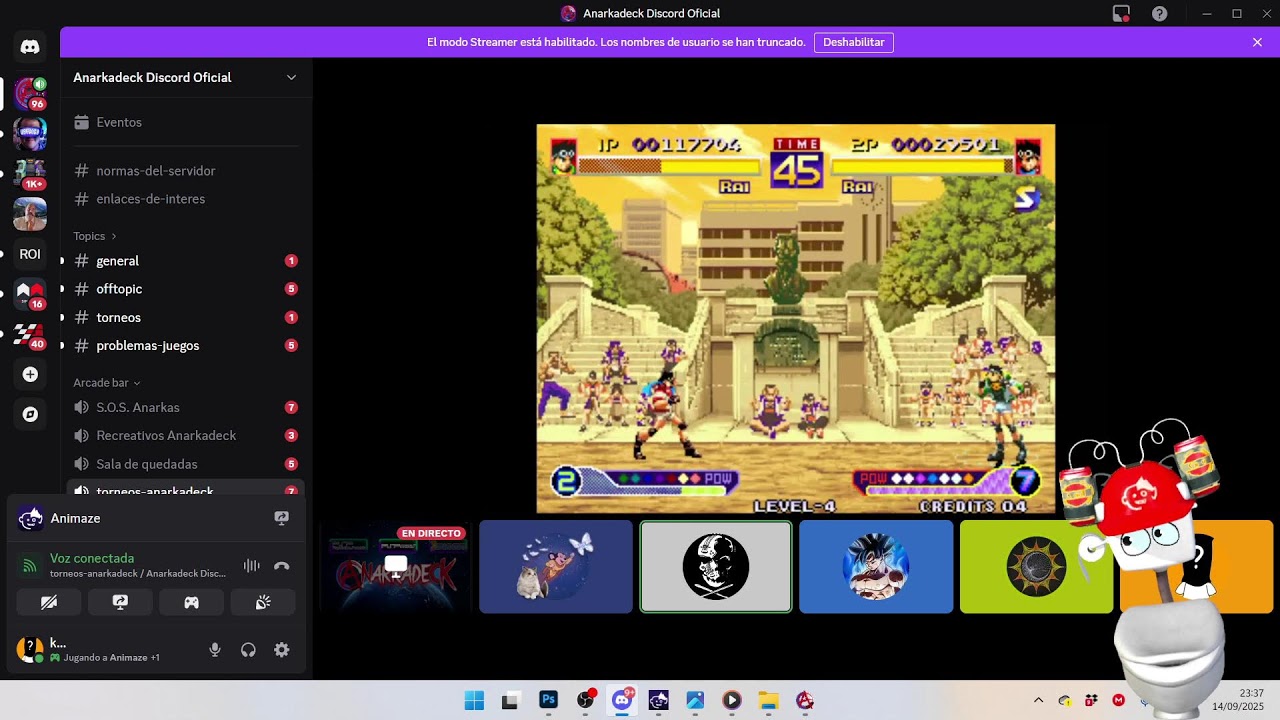This screenshot has width=1280, height=720.
Task: Open the checkered-flag server with 40 badge
Action: pyautogui.click(x=30, y=334)
